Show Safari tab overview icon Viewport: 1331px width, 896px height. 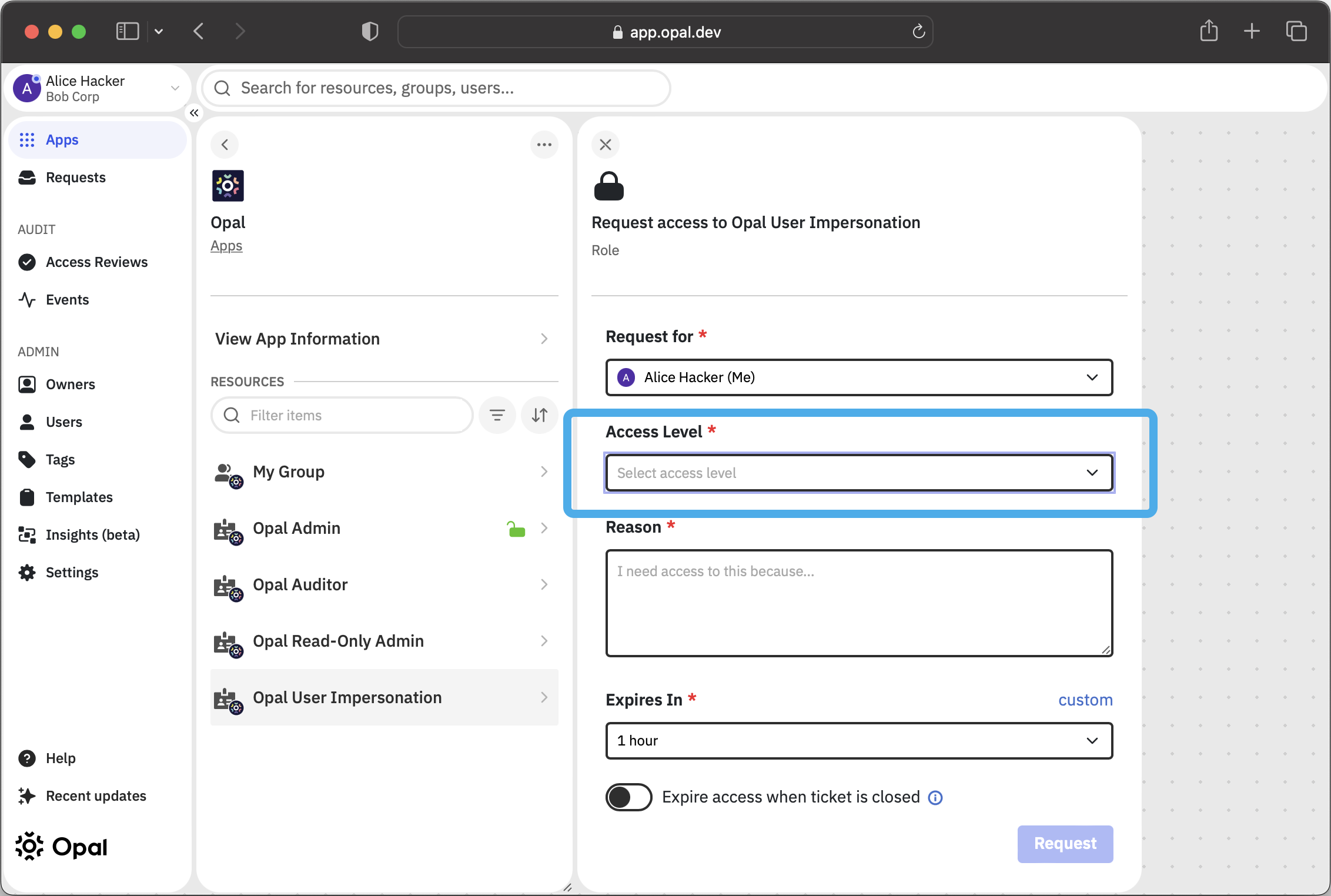tap(1296, 31)
